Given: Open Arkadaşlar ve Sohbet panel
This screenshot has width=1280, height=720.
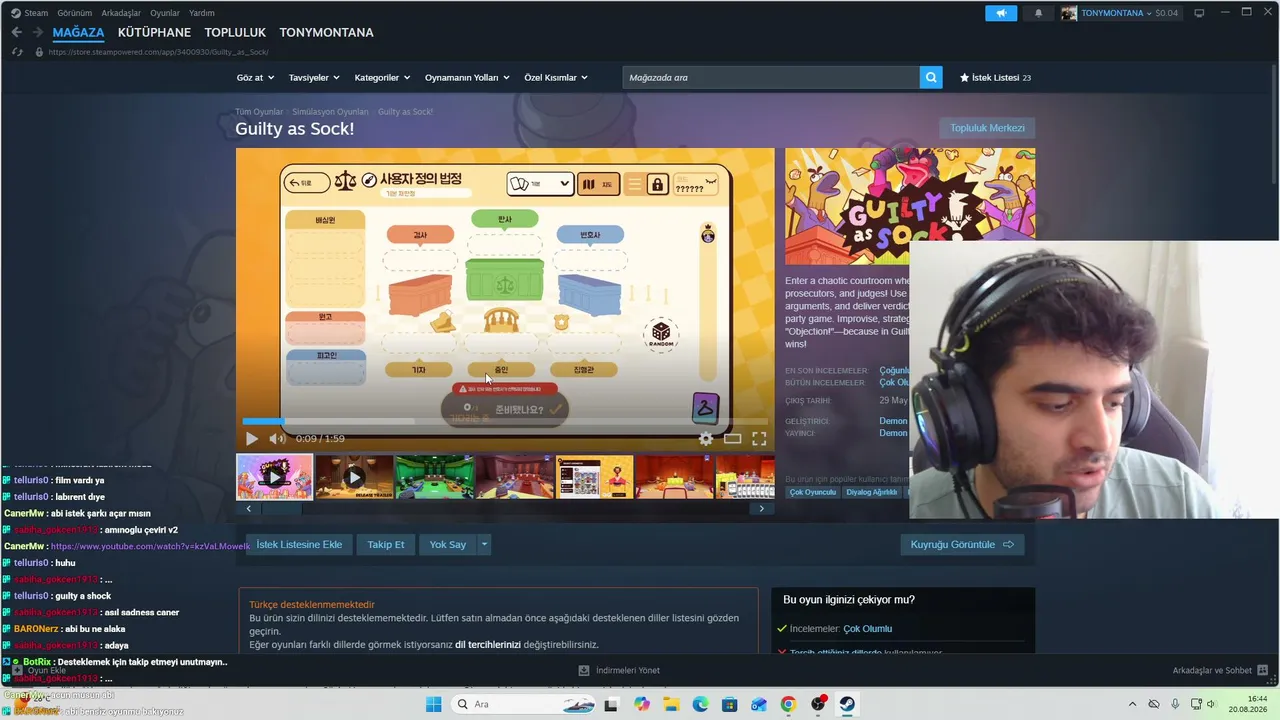Looking at the screenshot, I should tap(1220, 670).
